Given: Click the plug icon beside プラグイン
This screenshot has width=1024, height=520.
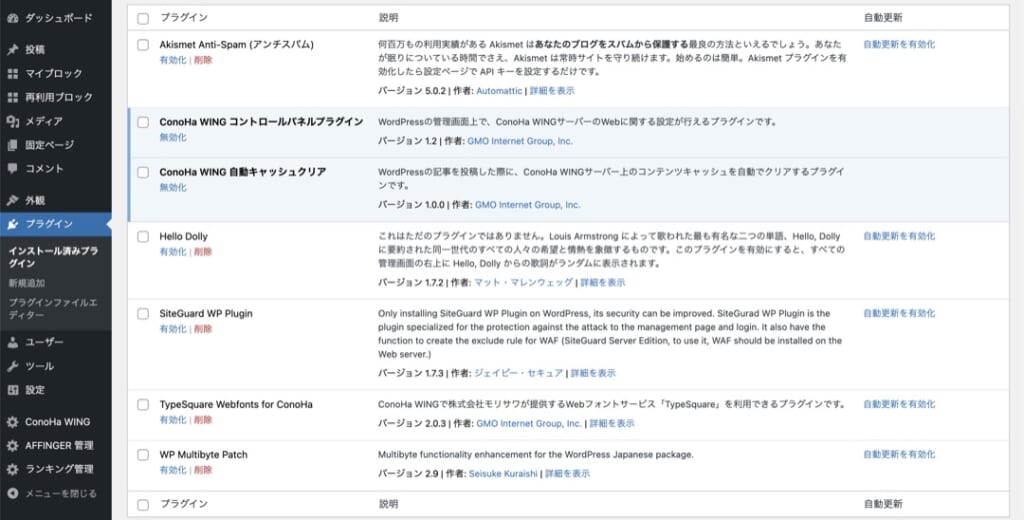Looking at the screenshot, I should (x=12, y=224).
